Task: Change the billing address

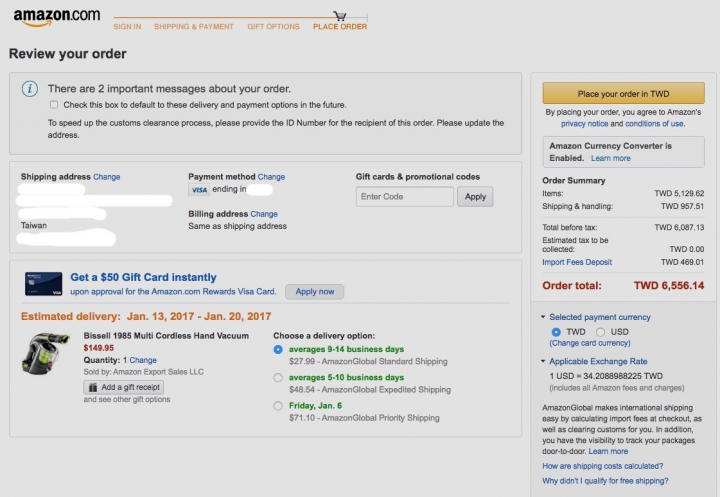Action: pos(264,214)
